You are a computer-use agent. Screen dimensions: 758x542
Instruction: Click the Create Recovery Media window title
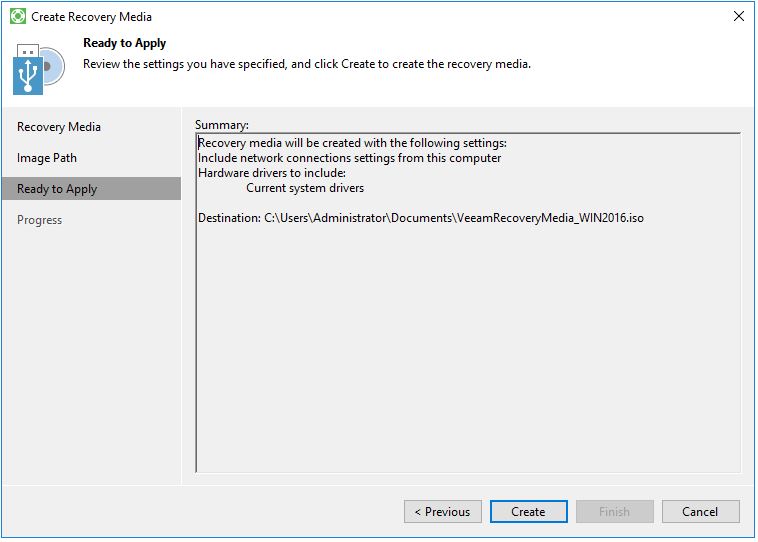92,17
